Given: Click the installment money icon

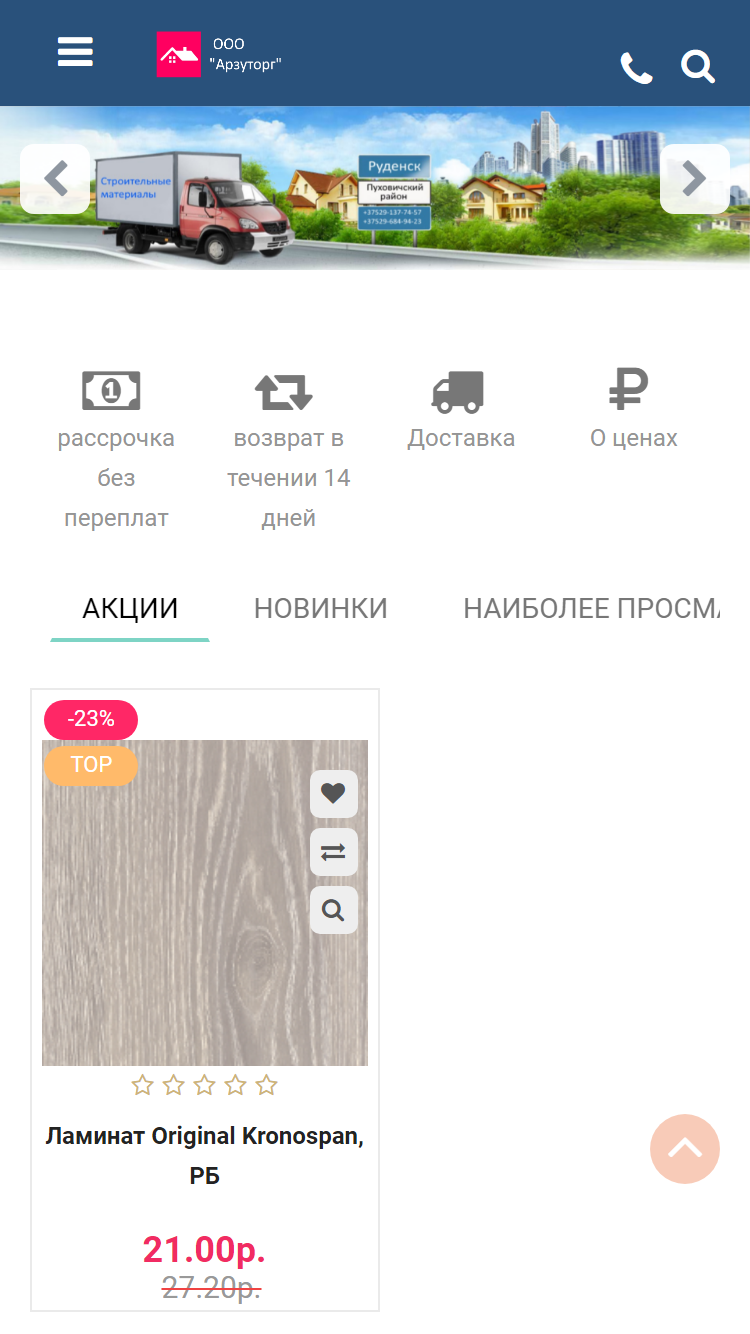Looking at the screenshot, I should point(111,390).
